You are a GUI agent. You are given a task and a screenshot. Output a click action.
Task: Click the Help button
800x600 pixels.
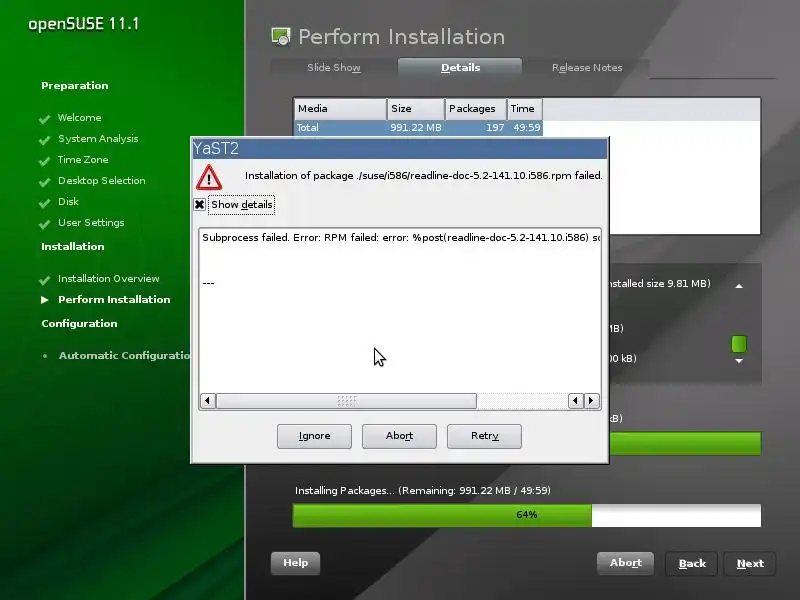click(295, 563)
